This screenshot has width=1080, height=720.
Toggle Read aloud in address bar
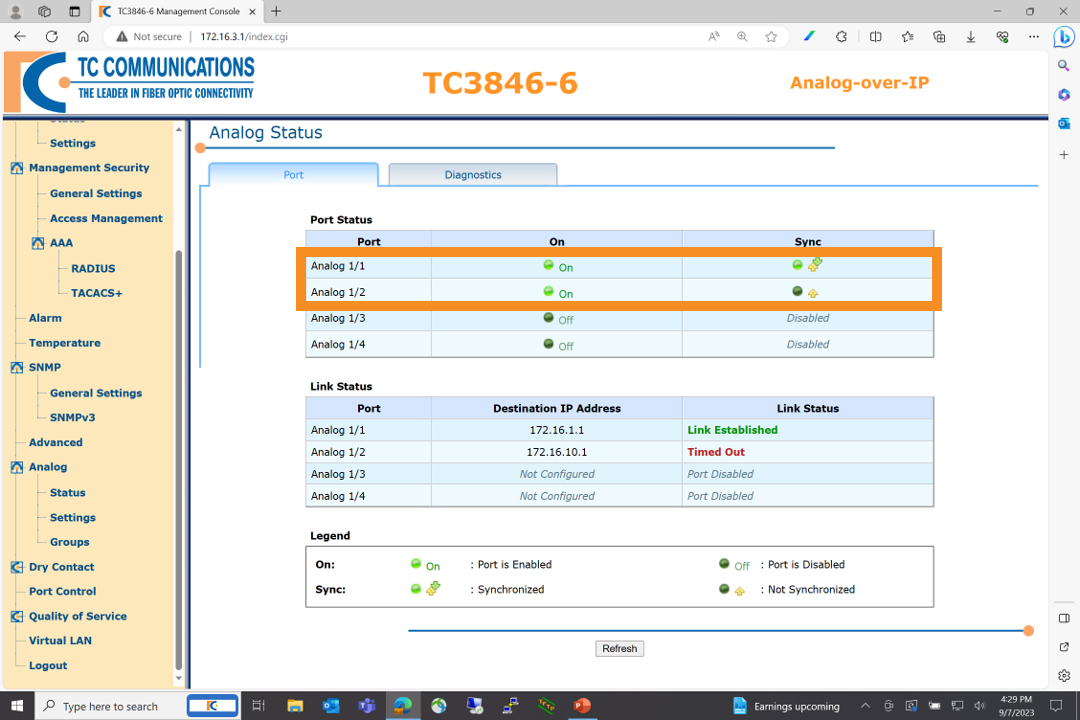click(x=714, y=37)
